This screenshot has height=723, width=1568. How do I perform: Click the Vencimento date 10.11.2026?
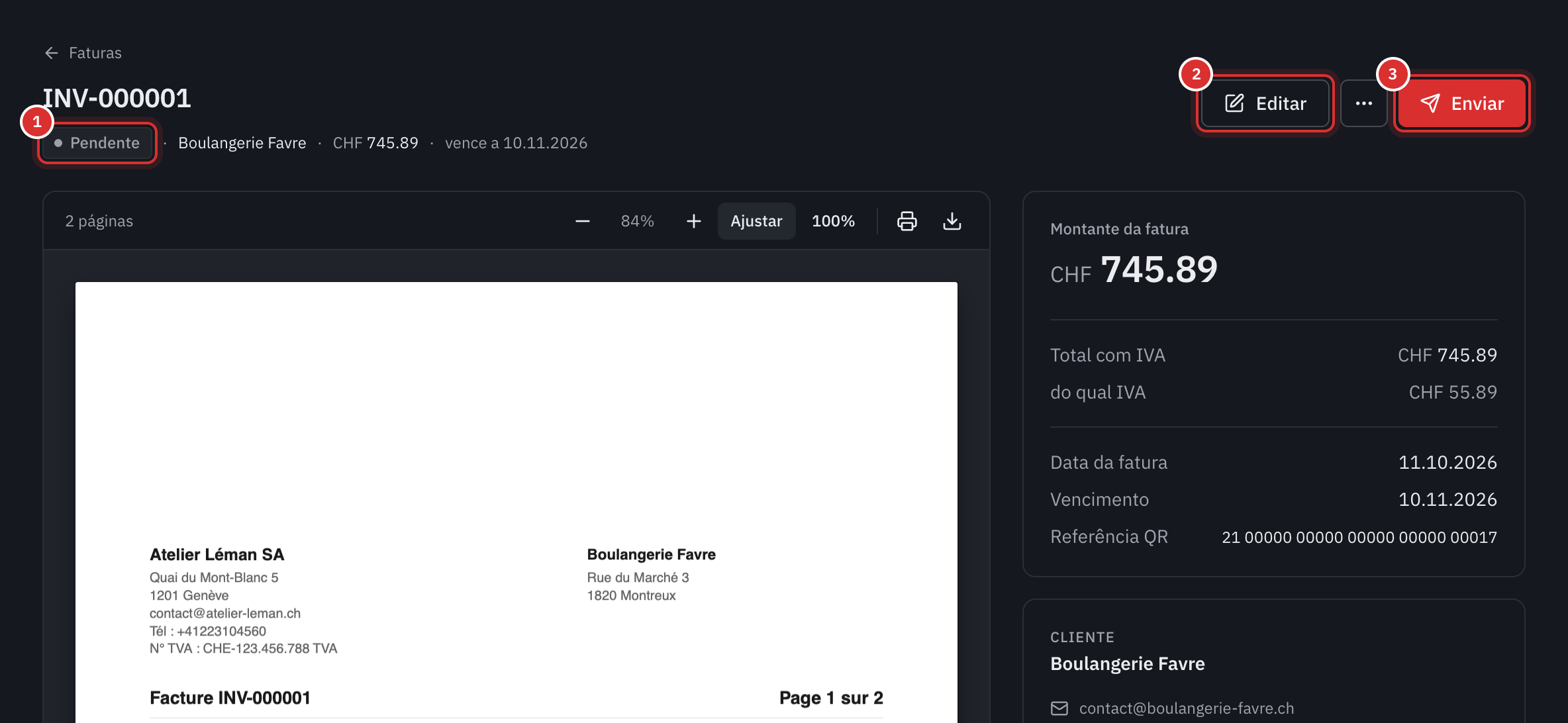(x=1447, y=500)
